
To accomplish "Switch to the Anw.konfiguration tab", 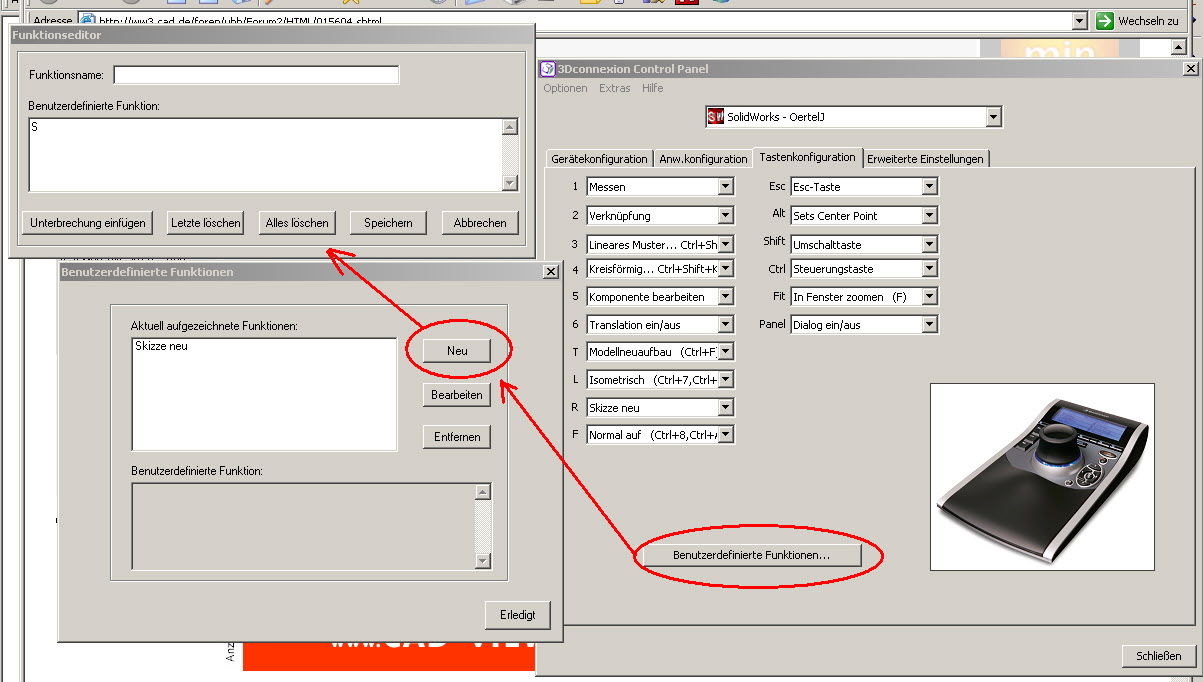I will pyautogui.click(x=703, y=159).
